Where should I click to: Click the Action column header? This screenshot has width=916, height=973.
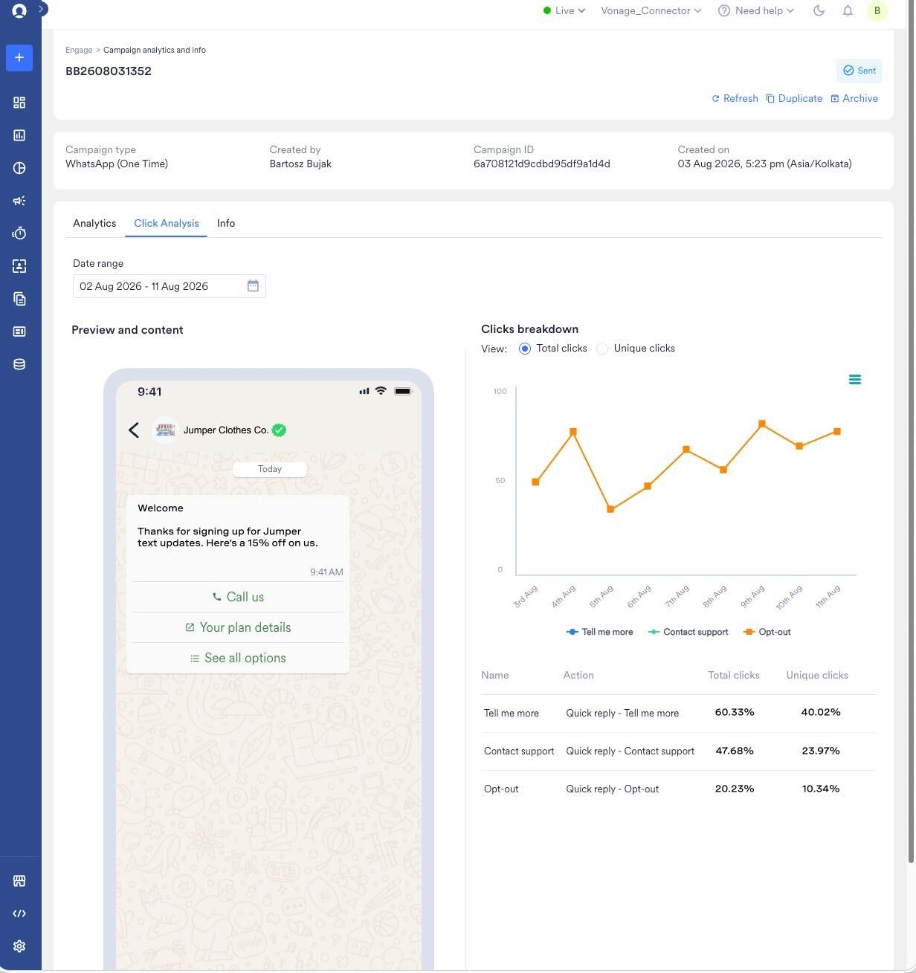point(578,675)
